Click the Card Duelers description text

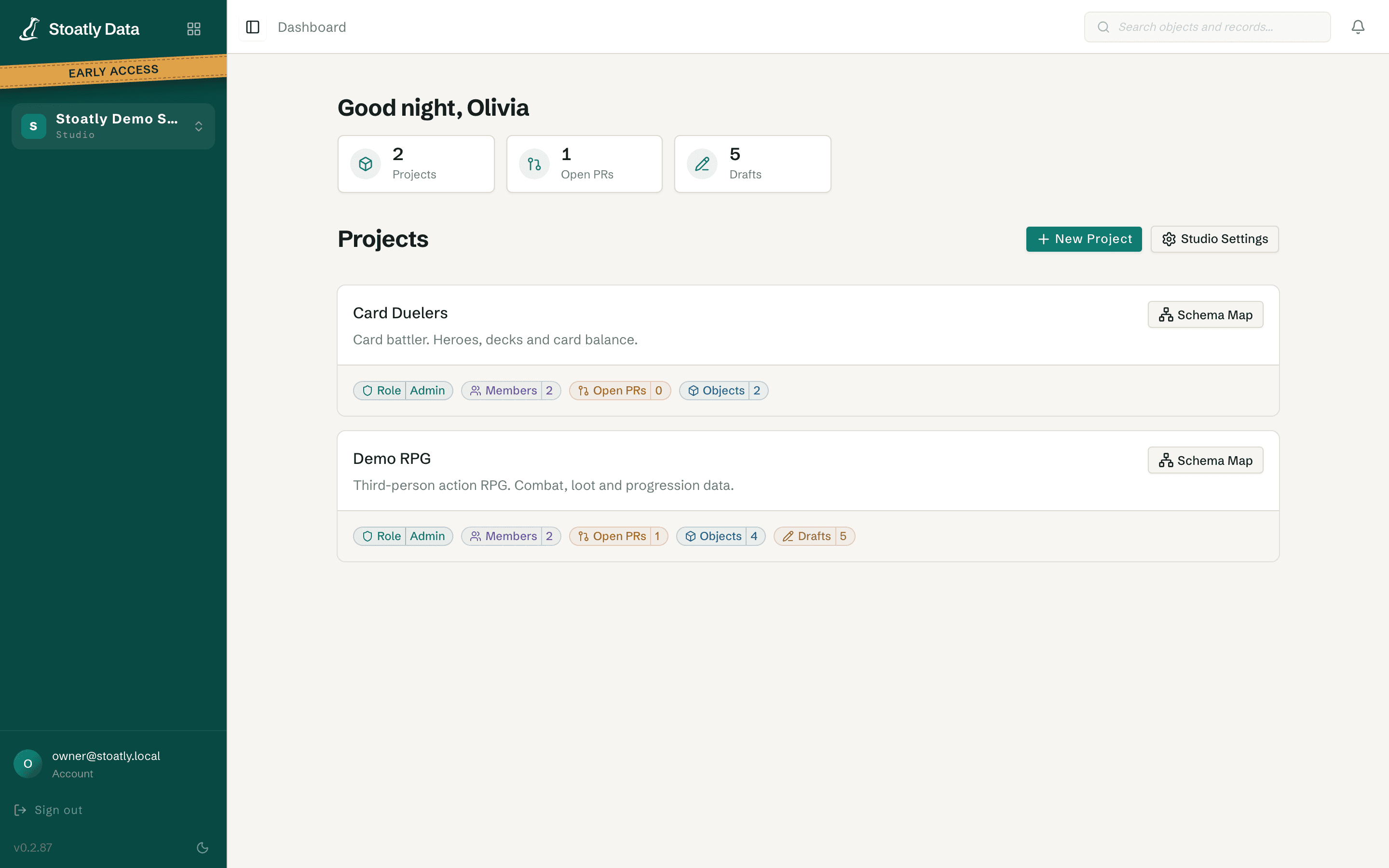click(x=495, y=340)
